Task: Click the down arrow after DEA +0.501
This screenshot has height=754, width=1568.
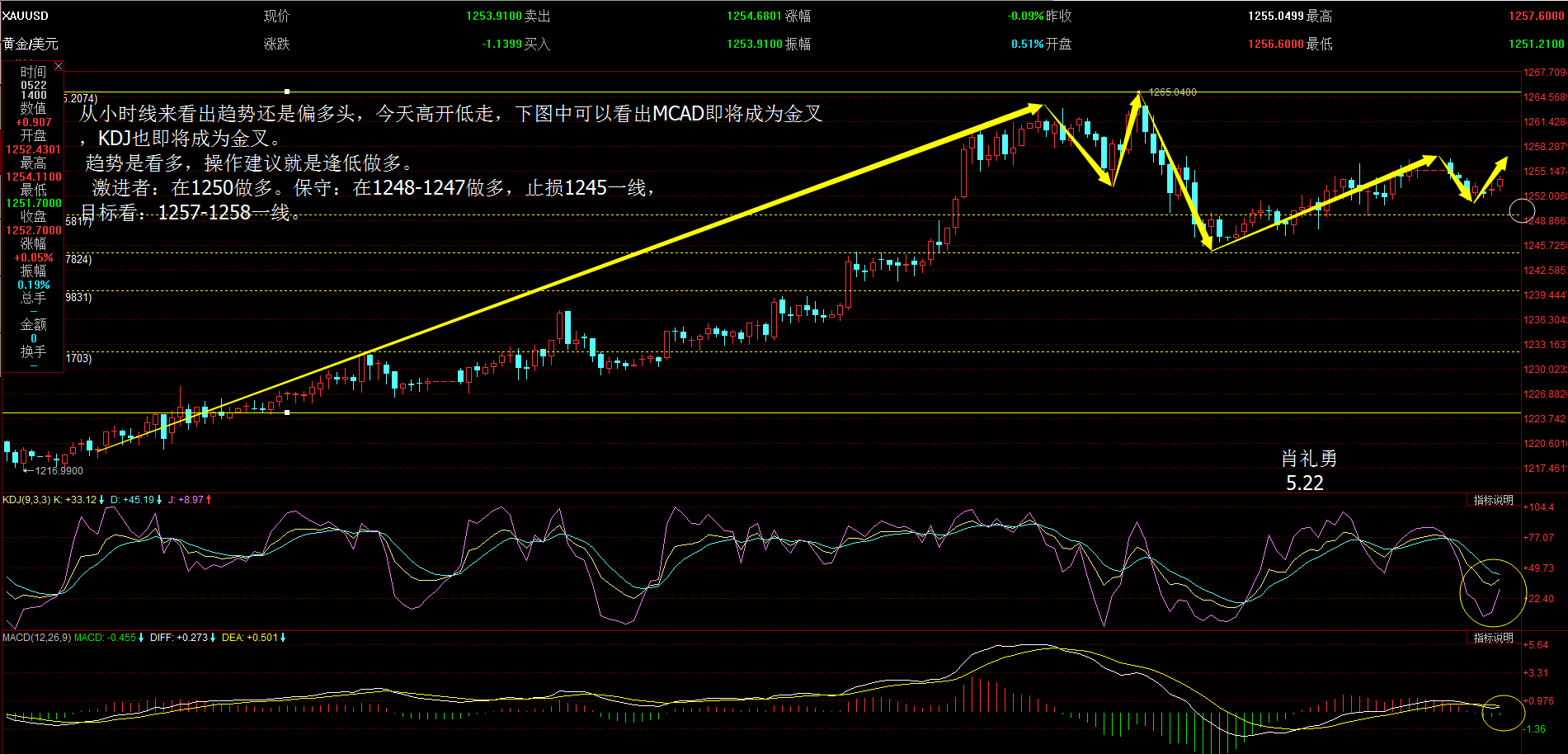Action: (x=283, y=638)
